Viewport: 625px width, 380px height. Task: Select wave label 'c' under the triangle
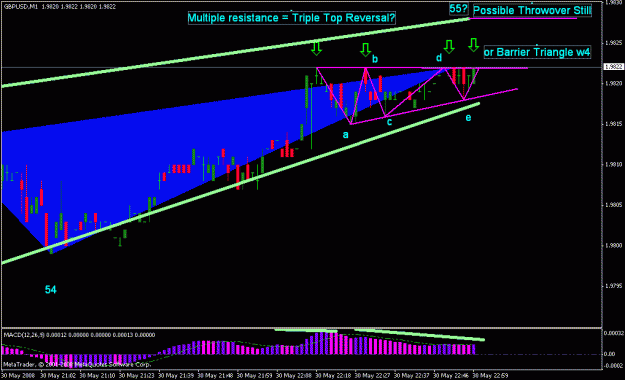(389, 122)
